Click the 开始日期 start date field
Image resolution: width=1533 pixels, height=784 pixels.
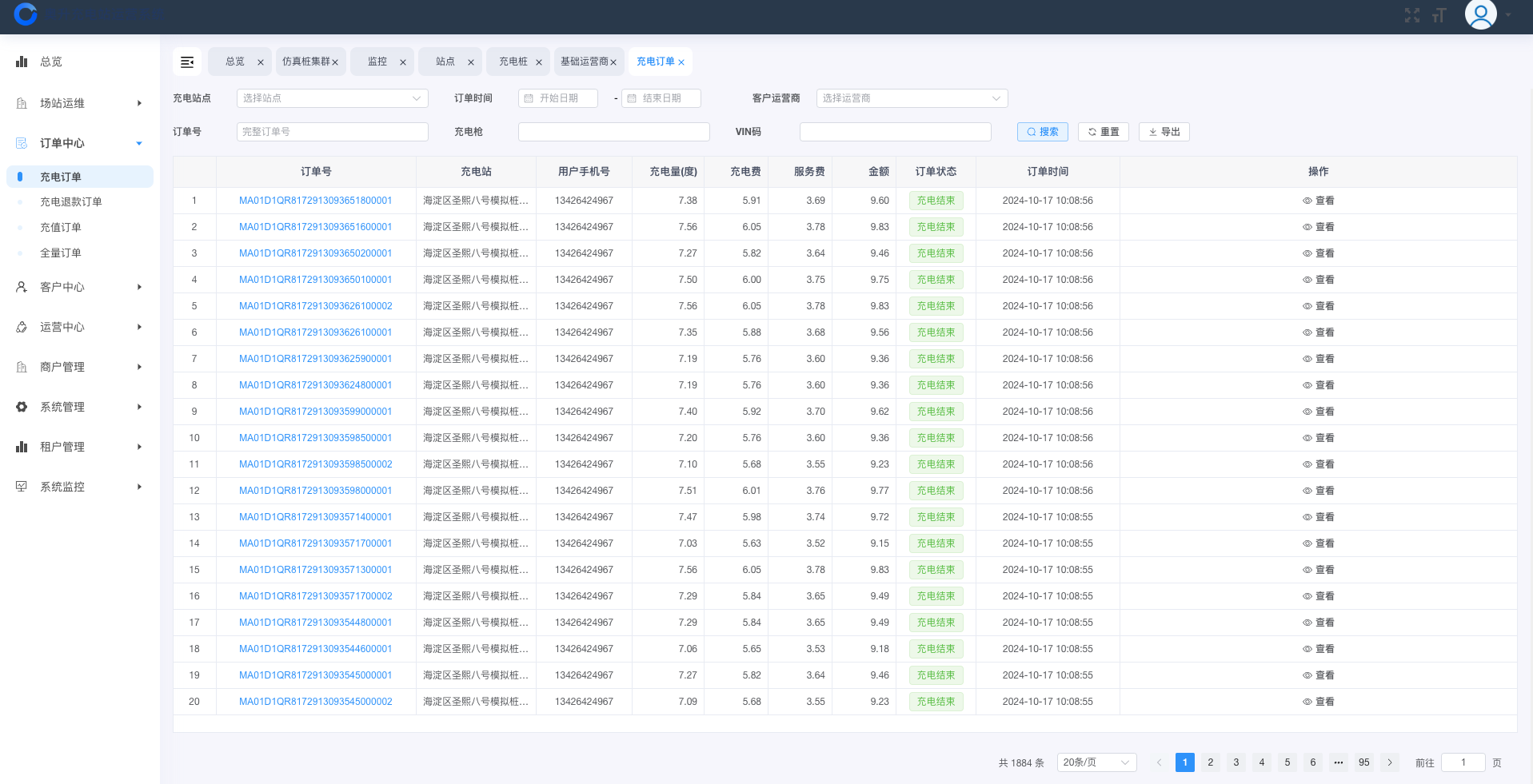[559, 98]
